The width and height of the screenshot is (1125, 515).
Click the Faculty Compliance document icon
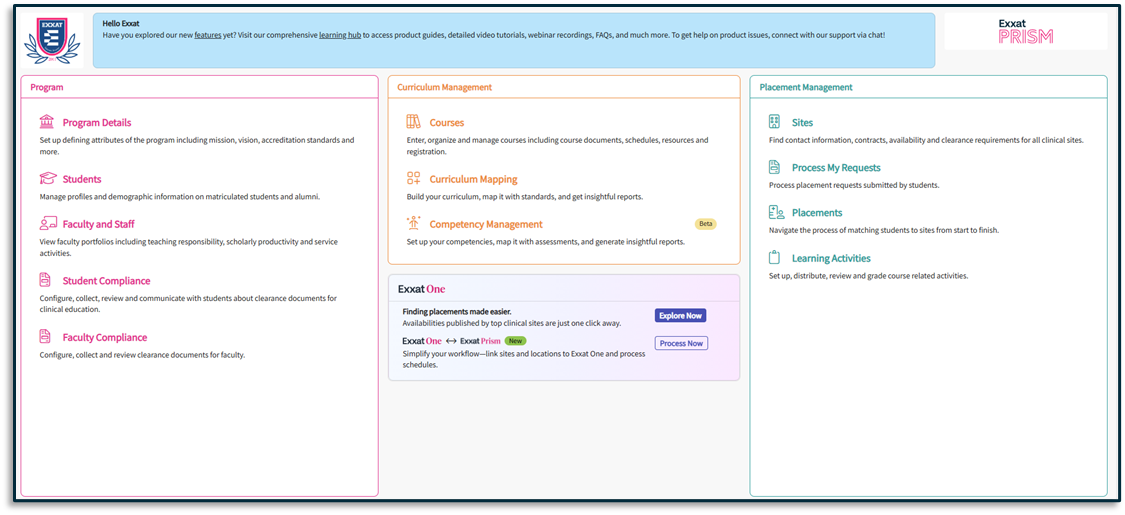pos(46,337)
